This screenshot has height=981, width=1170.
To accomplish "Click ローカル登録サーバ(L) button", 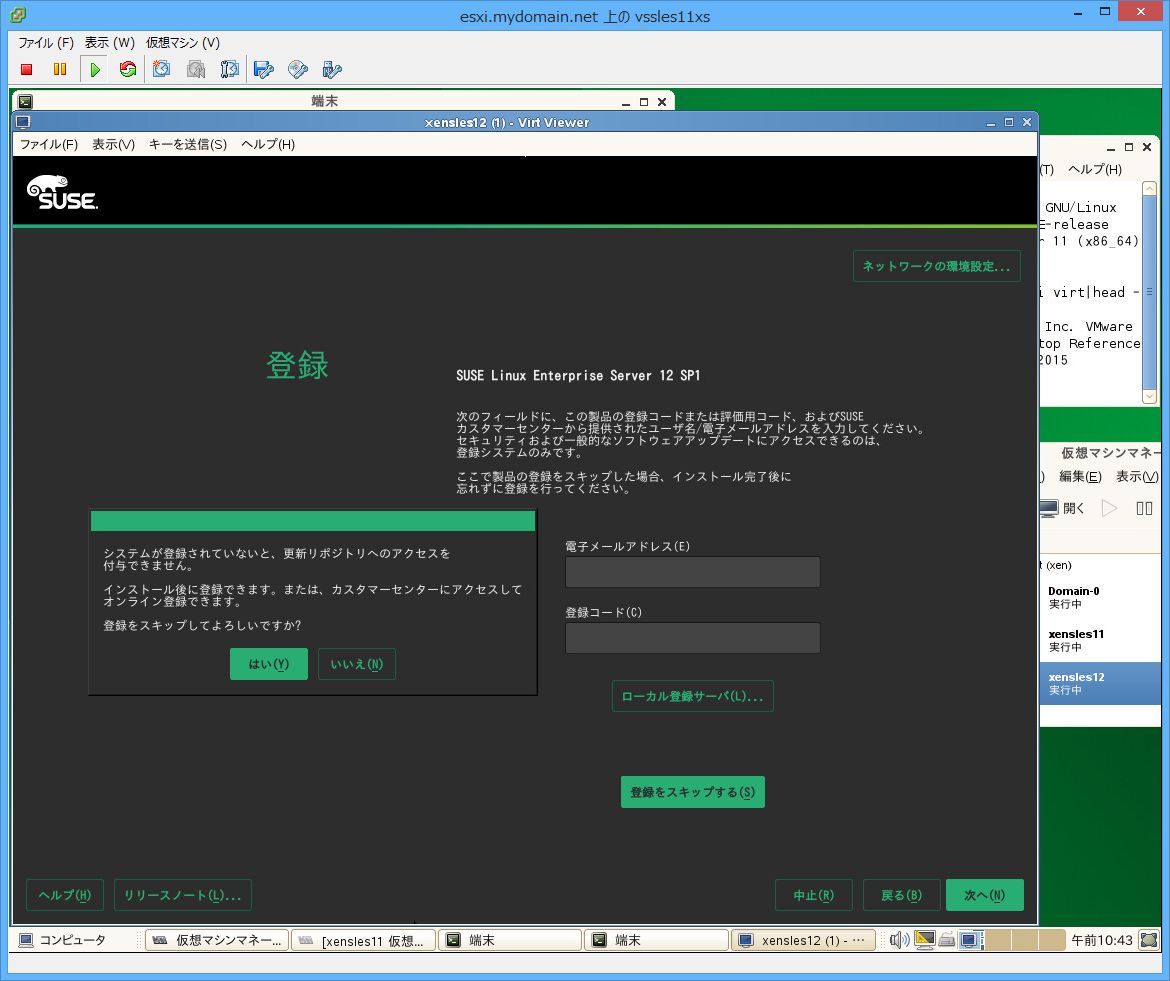I will coord(692,696).
